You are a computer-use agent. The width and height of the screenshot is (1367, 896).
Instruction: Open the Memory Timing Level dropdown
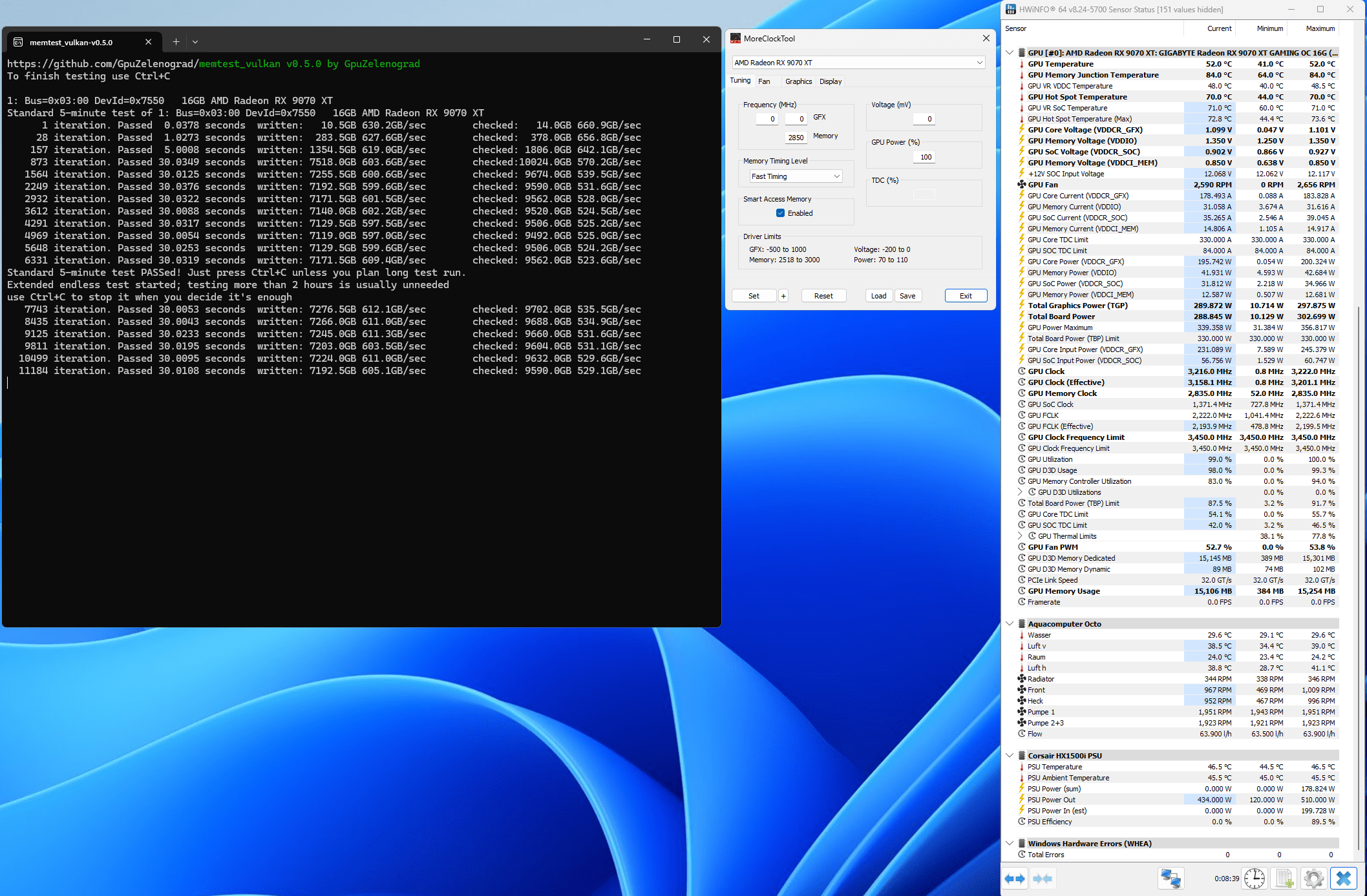tap(796, 176)
